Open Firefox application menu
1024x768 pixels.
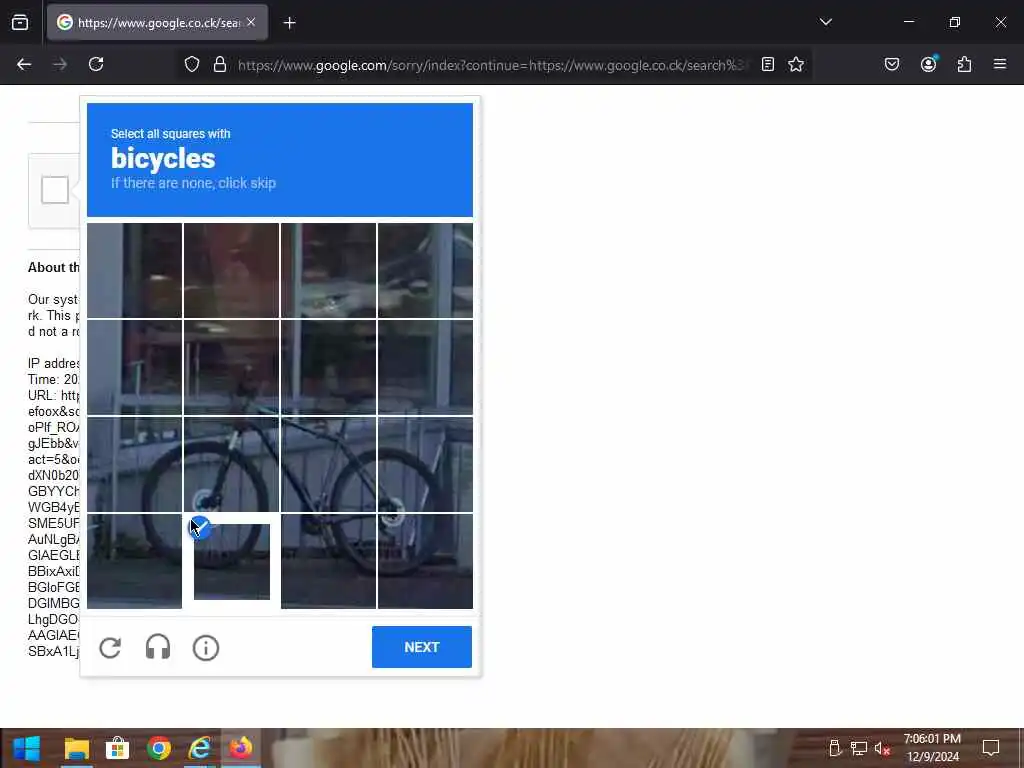click(x=1000, y=64)
